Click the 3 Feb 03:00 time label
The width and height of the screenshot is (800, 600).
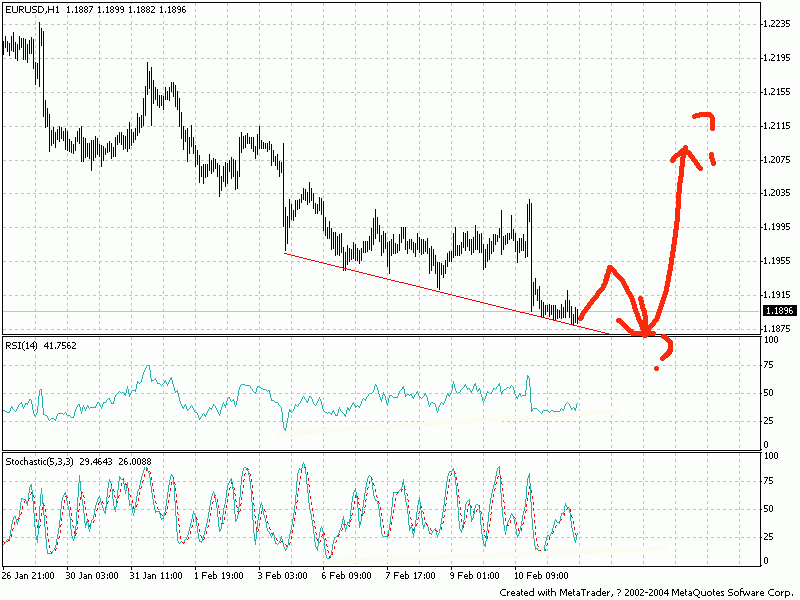pyautogui.click(x=283, y=576)
